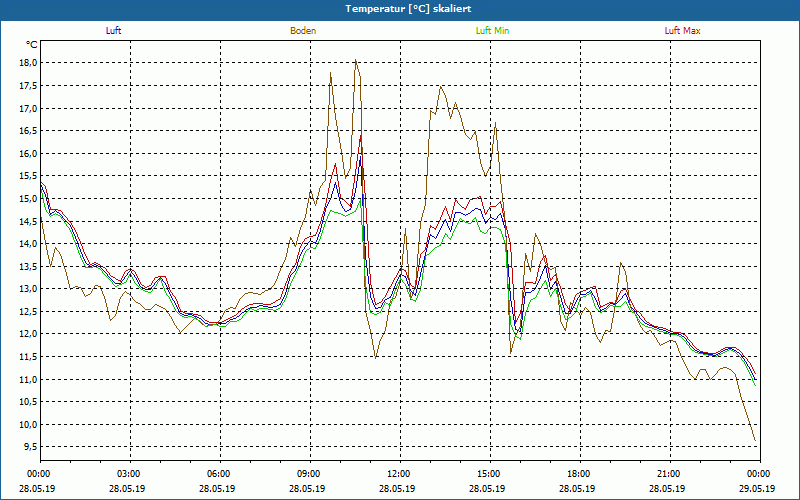Select the Boden legend label

click(303, 31)
